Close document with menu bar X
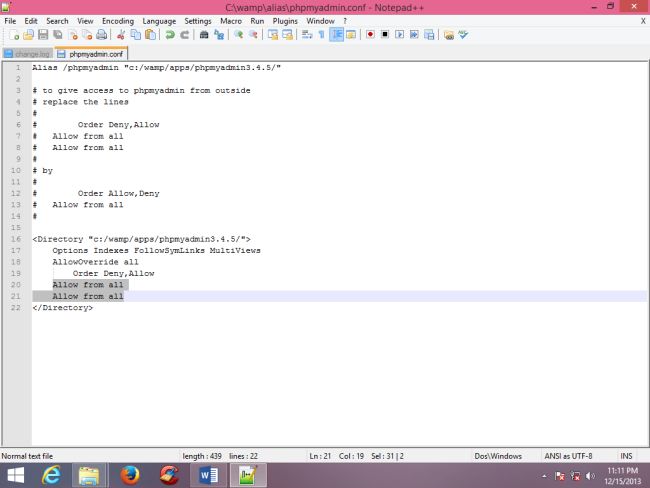650x488 pixels. [x=643, y=21]
